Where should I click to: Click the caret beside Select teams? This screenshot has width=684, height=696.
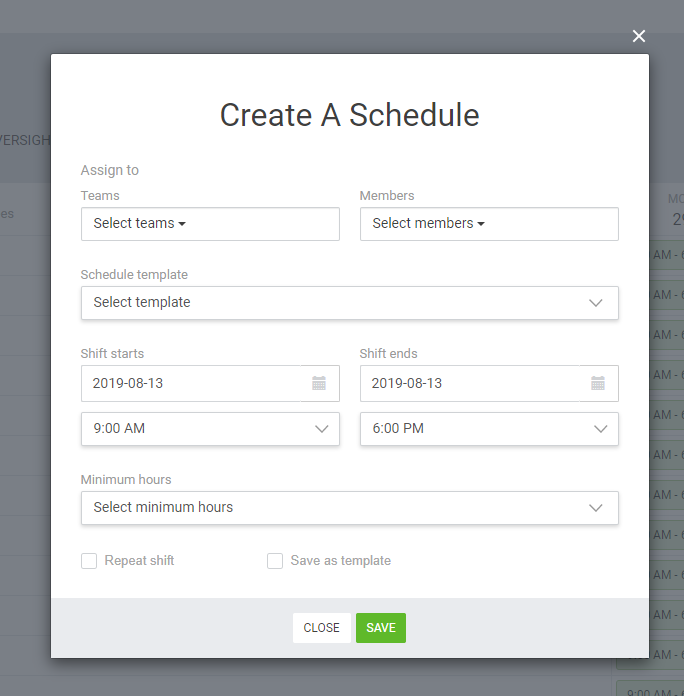(x=182, y=224)
